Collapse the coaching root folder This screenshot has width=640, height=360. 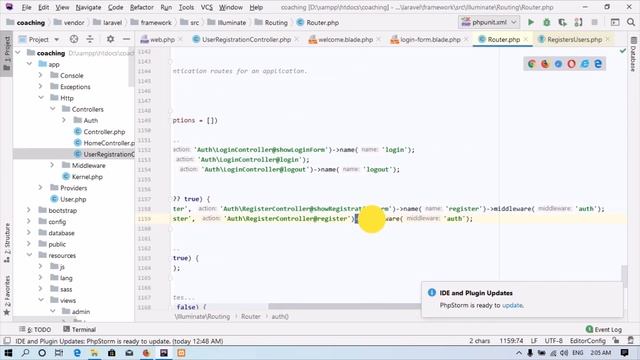pyautogui.click(x=18, y=53)
